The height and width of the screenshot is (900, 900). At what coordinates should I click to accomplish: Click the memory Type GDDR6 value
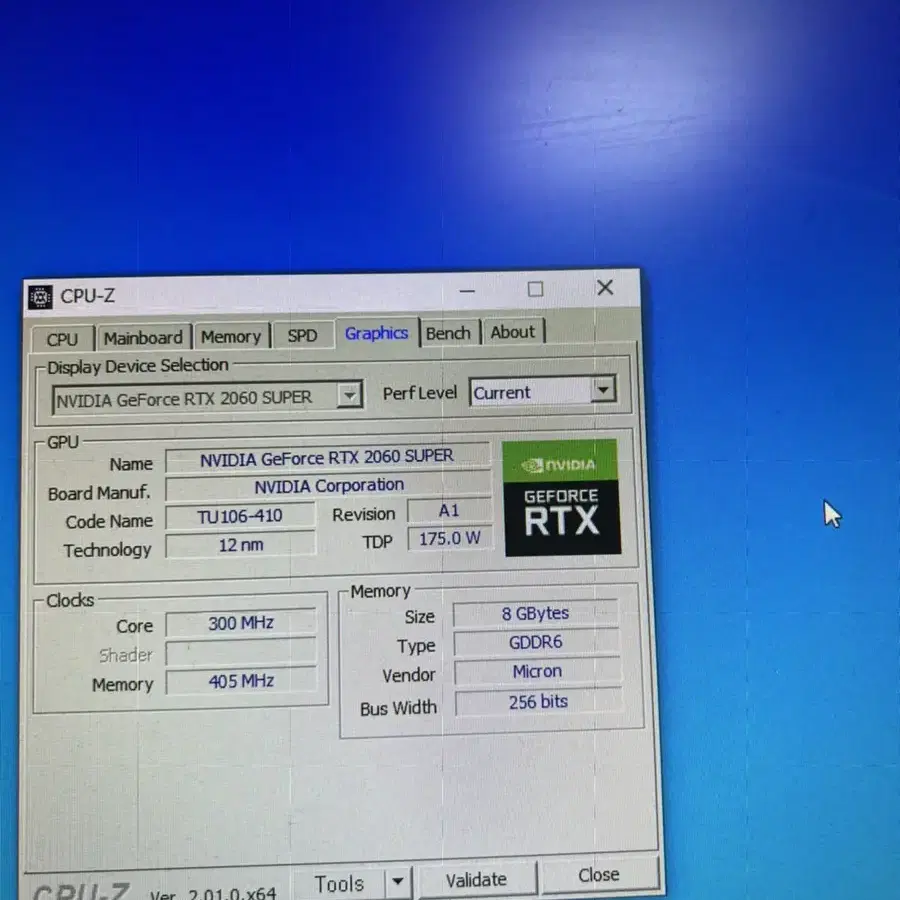[537, 642]
